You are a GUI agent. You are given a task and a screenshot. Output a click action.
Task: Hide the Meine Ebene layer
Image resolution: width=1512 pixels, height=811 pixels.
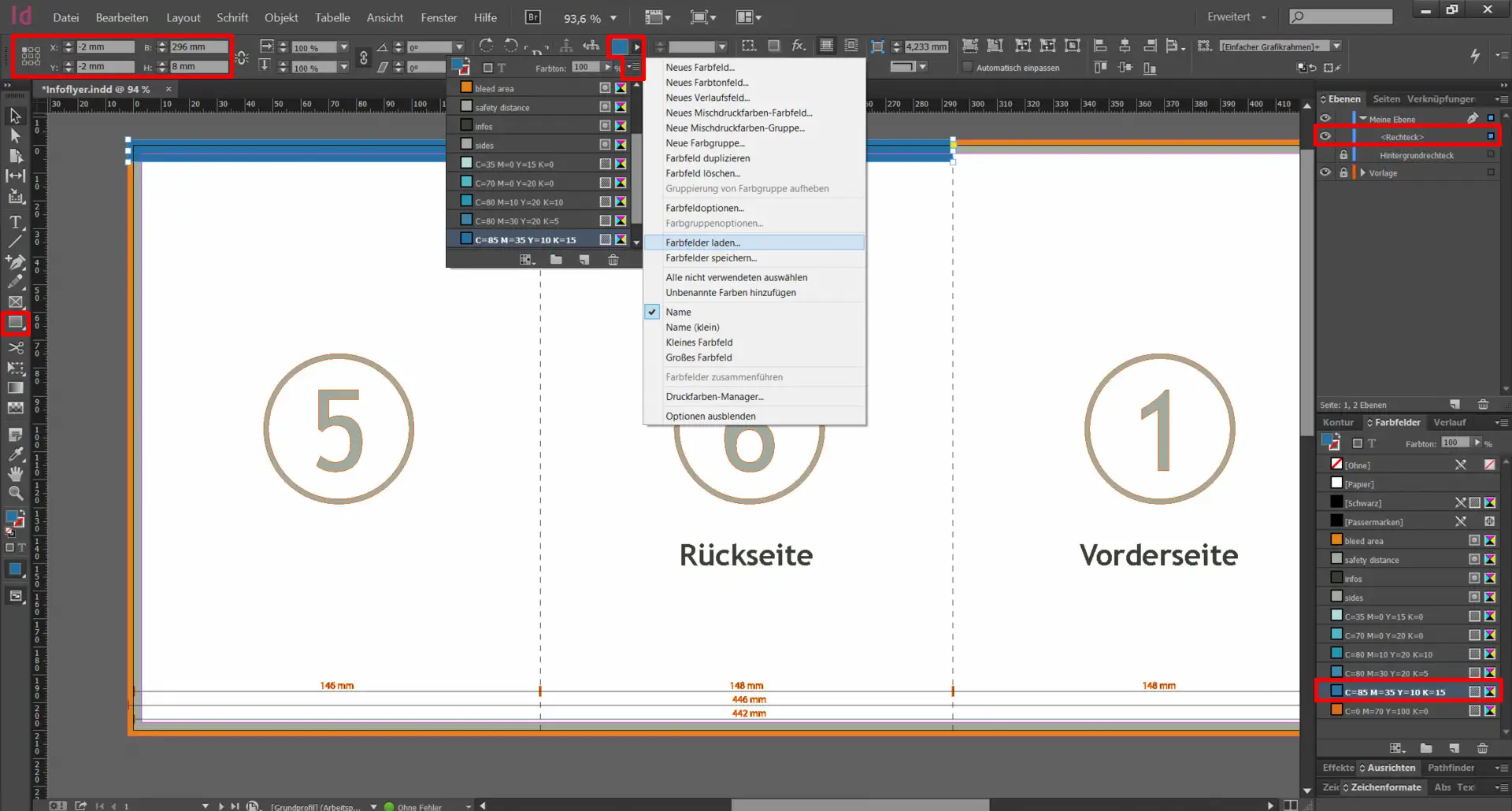[1325, 118]
